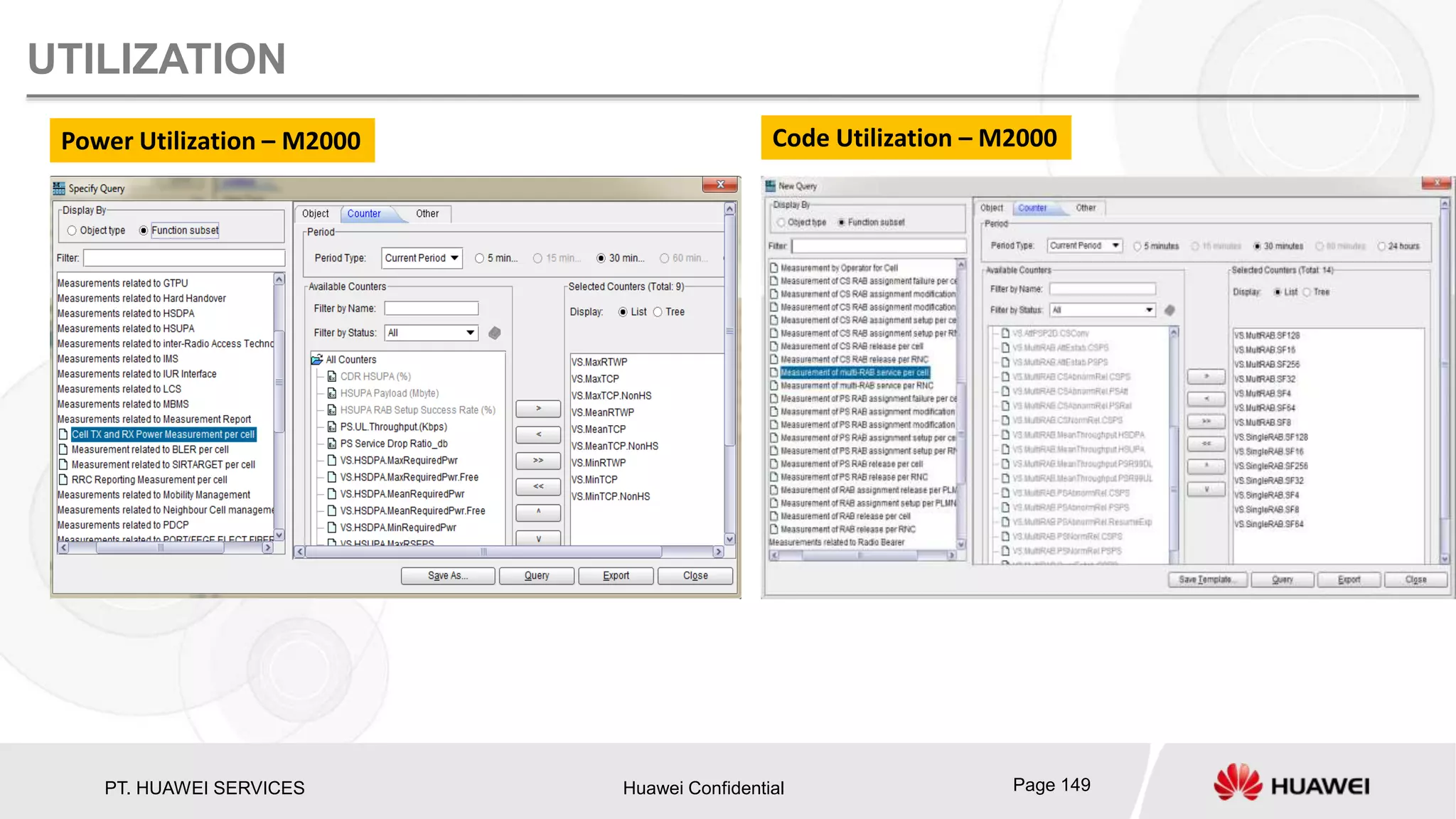Viewport: 1456px width, 819px height.
Task: Select VS.SingleRAB.SF128 in New Query list
Action: tap(1271, 437)
